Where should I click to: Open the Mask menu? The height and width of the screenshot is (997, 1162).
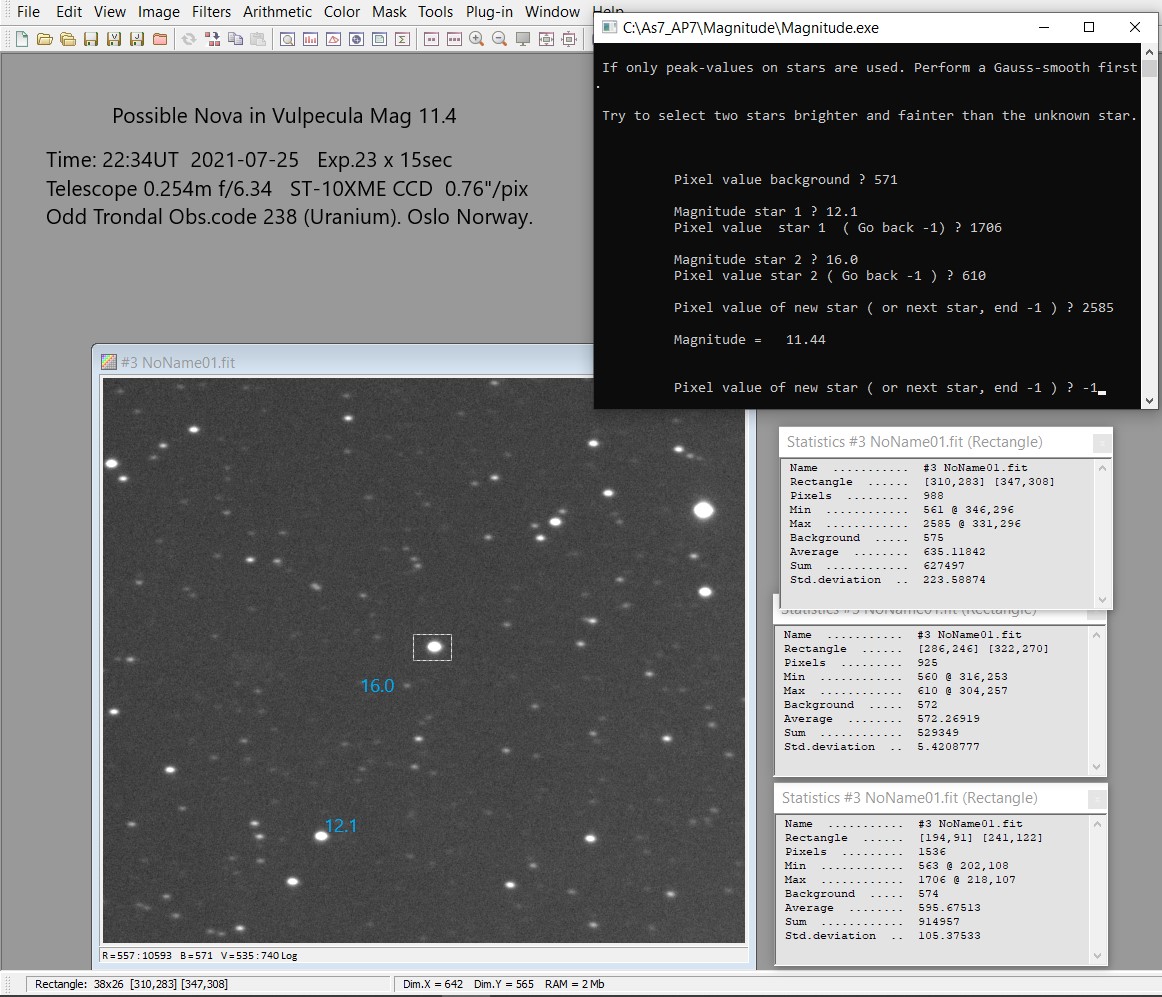tap(389, 12)
